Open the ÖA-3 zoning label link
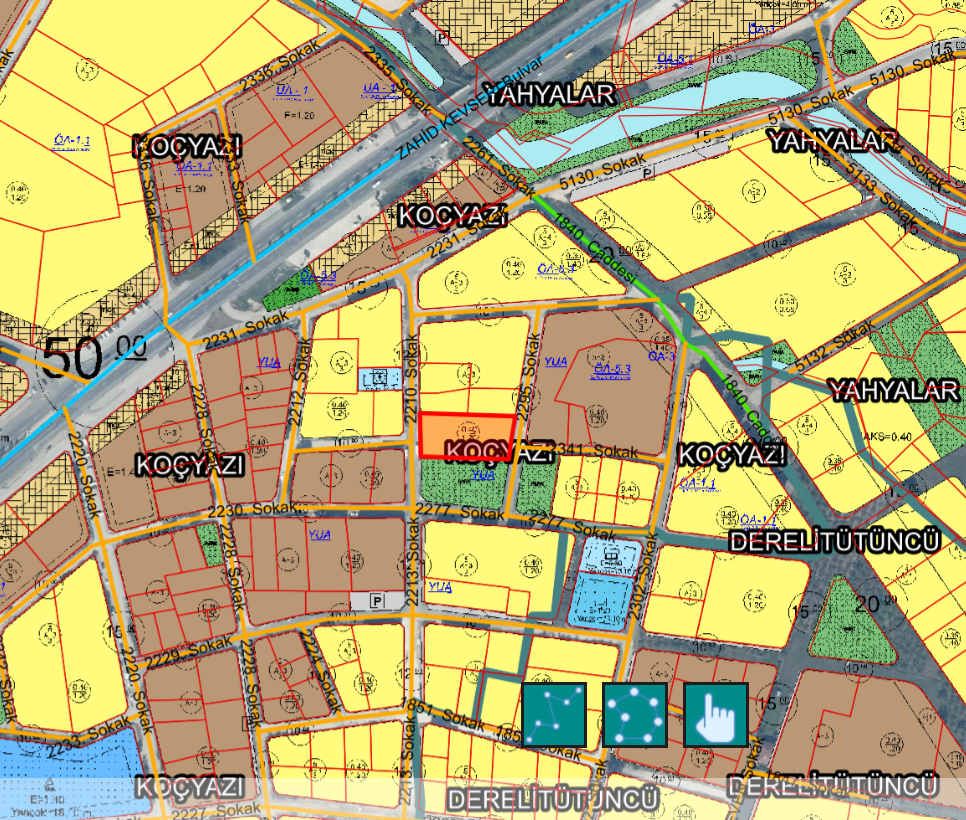The width and height of the screenshot is (966, 820). tap(662, 355)
